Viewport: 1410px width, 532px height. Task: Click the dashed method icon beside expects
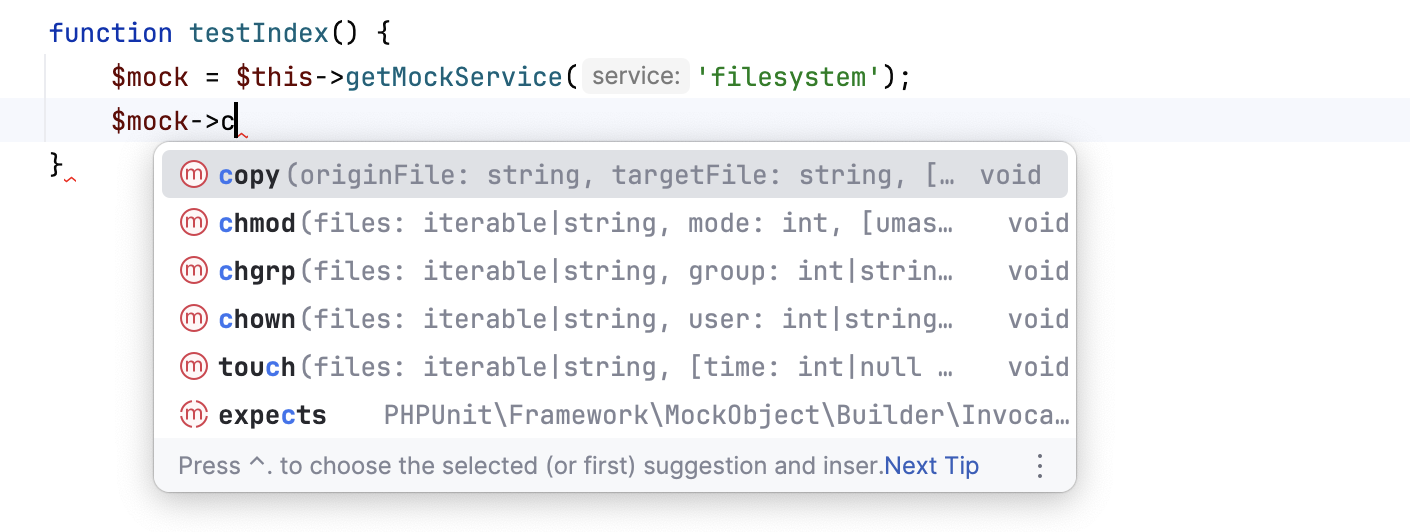pyautogui.click(x=193, y=415)
